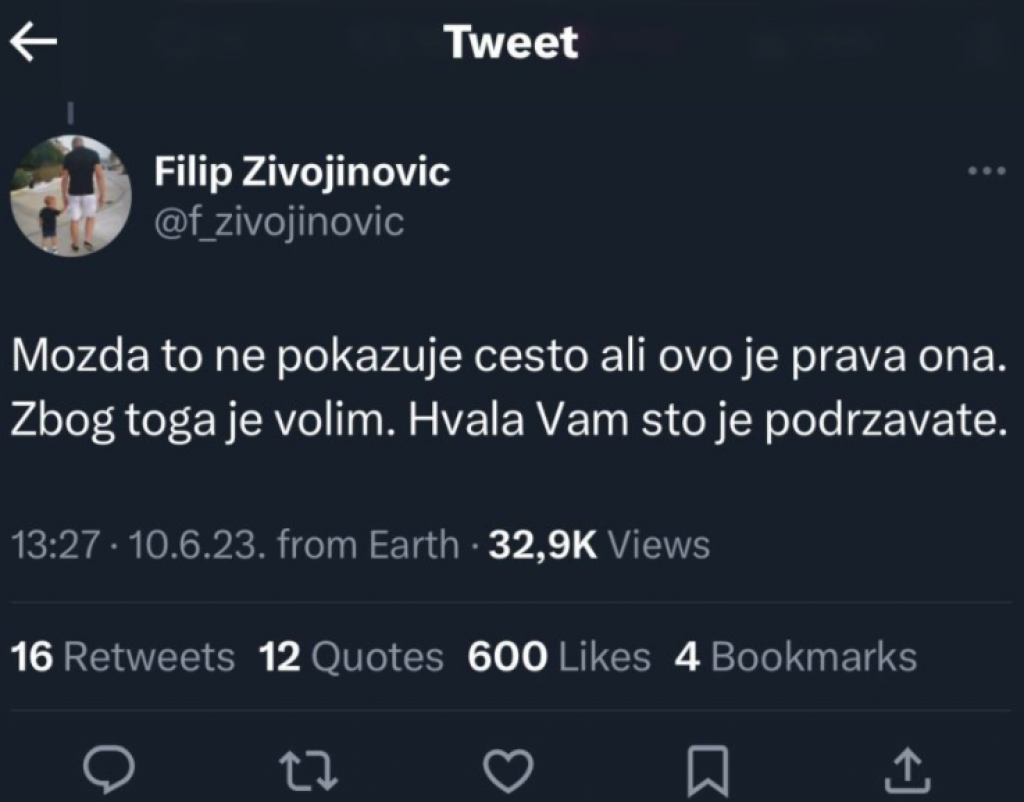Go back using the back arrow
Image resolution: width=1024 pixels, height=802 pixels.
(33, 41)
